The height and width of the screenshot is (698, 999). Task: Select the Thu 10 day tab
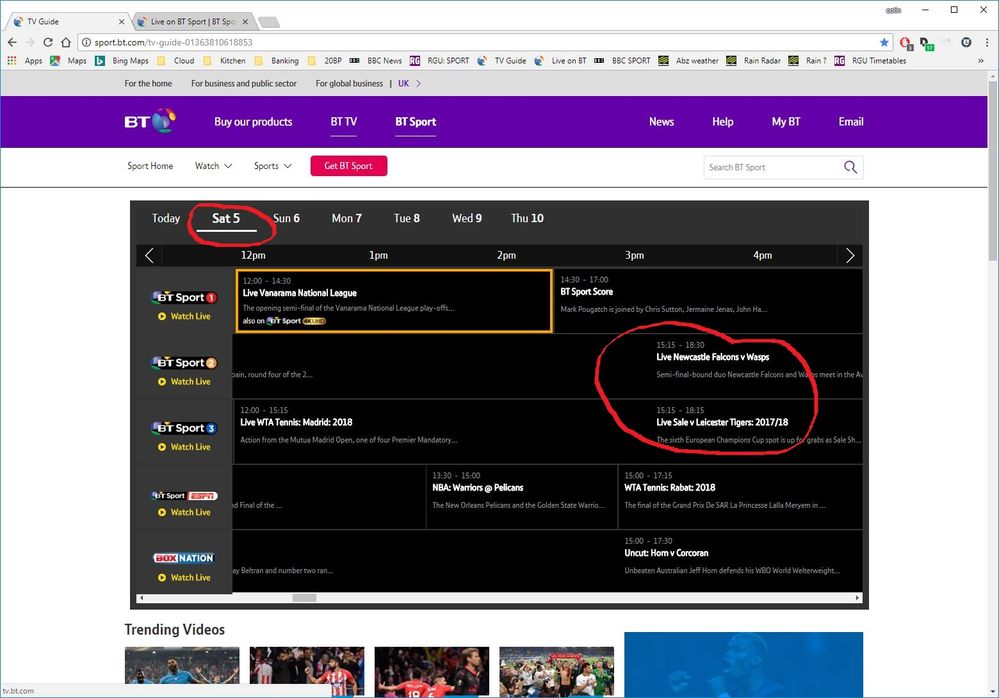pyautogui.click(x=527, y=218)
